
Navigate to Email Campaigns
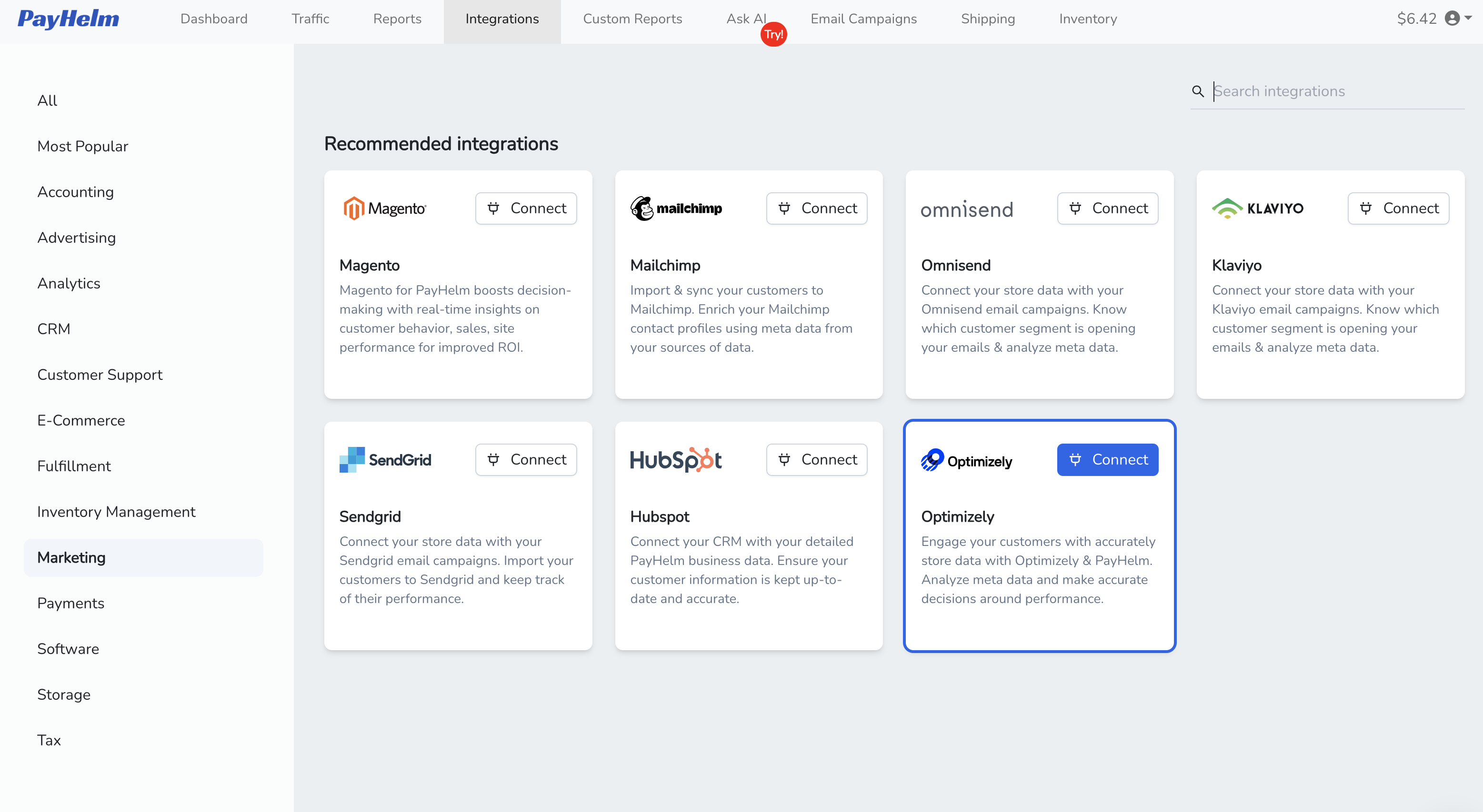(863, 19)
